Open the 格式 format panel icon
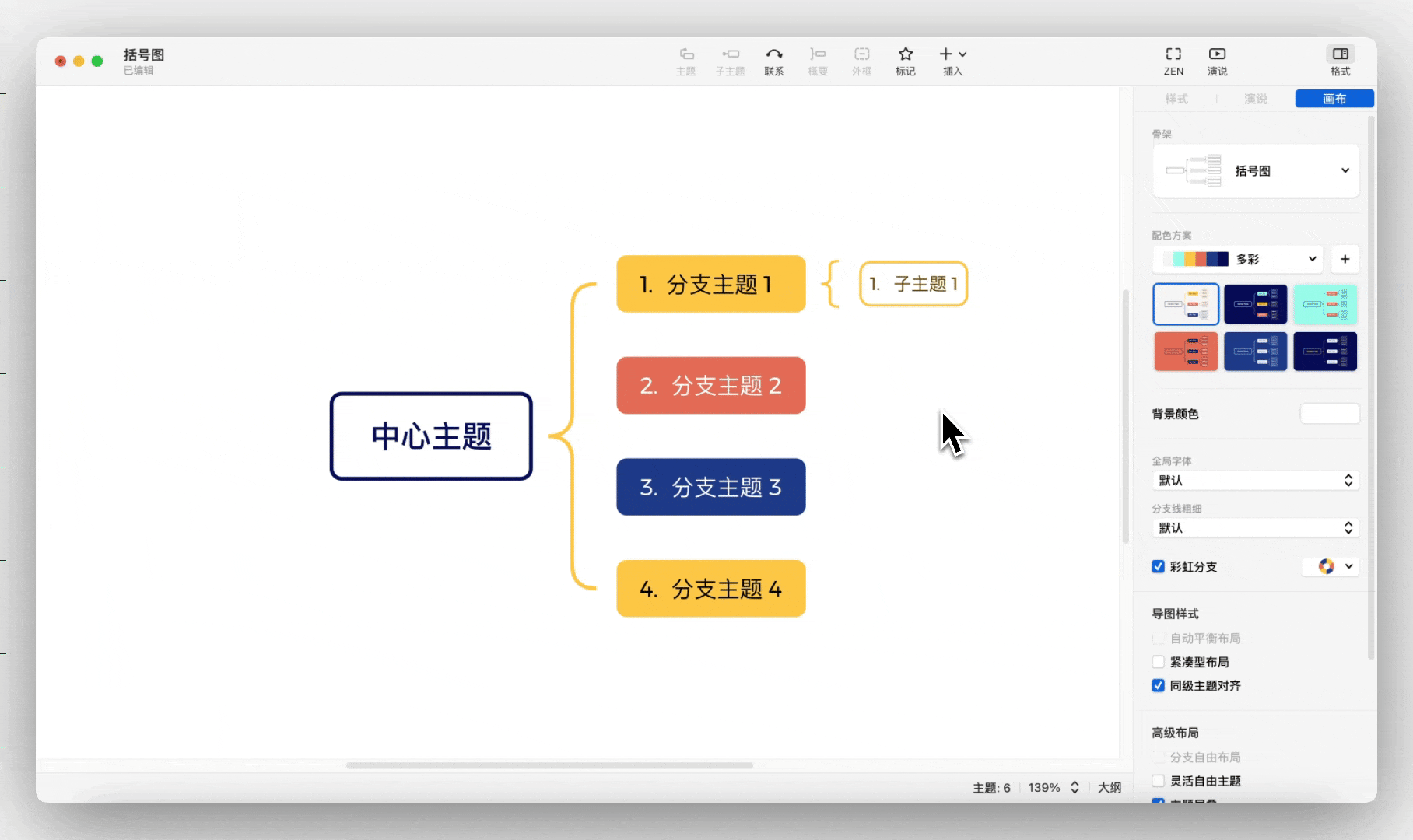The height and width of the screenshot is (840, 1413). coord(1341,61)
